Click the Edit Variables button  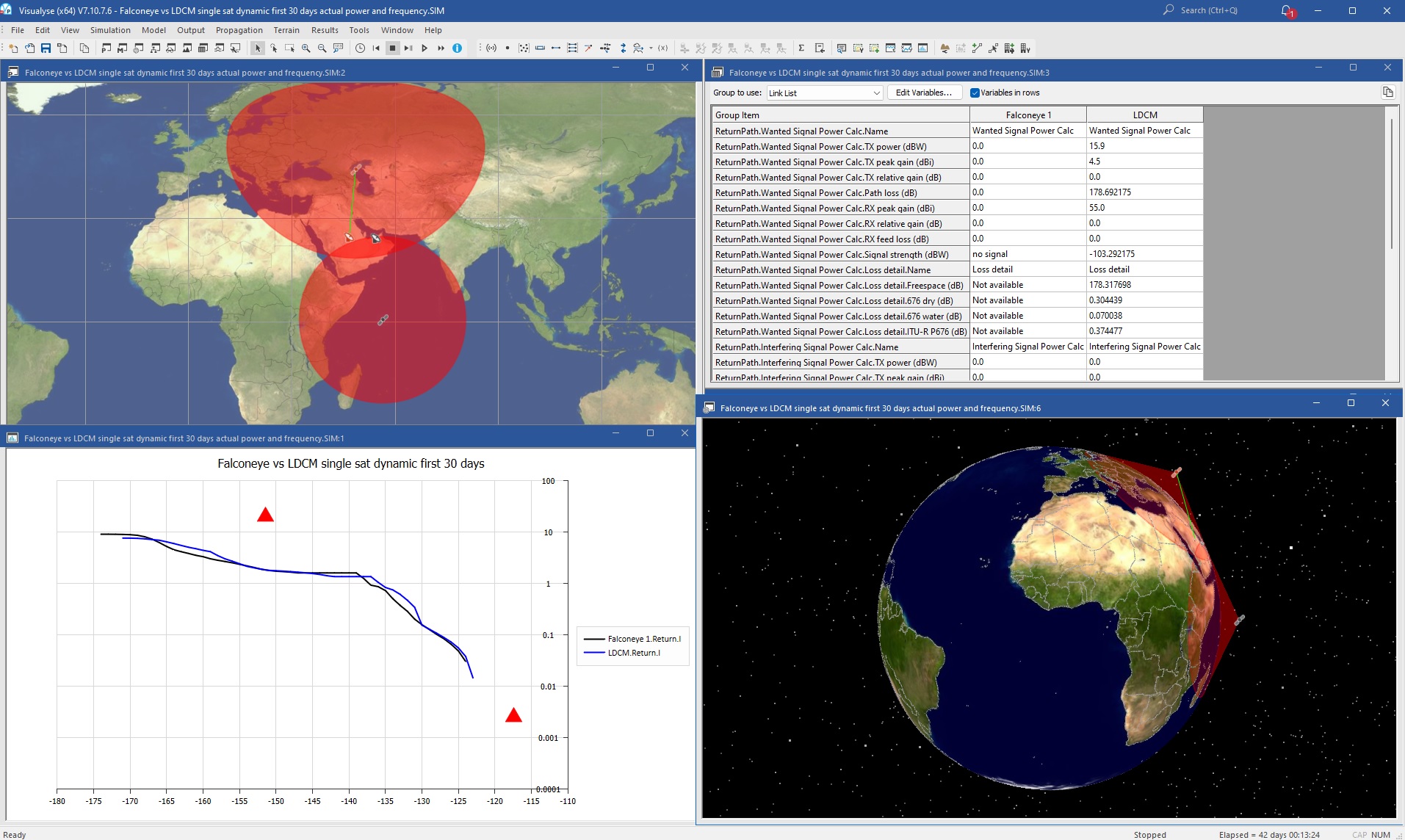click(923, 93)
